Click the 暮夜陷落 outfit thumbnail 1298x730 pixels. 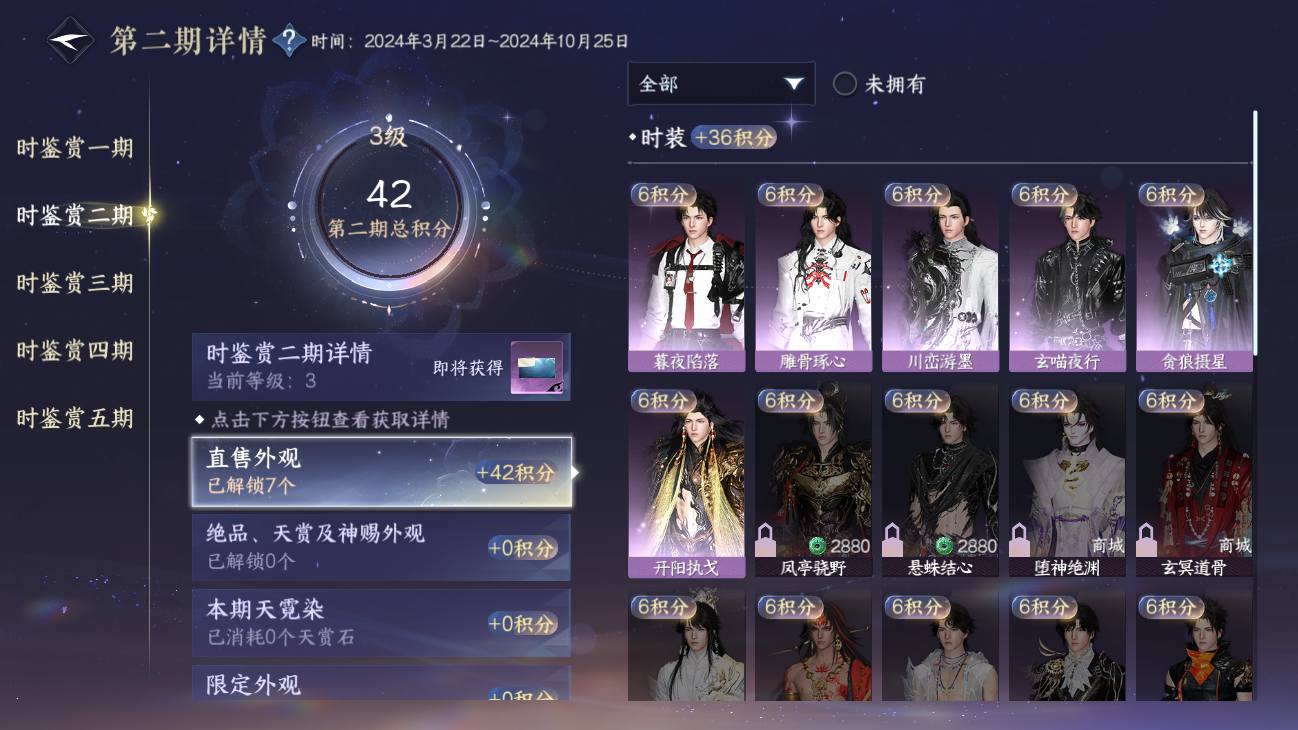pos(687,277)
